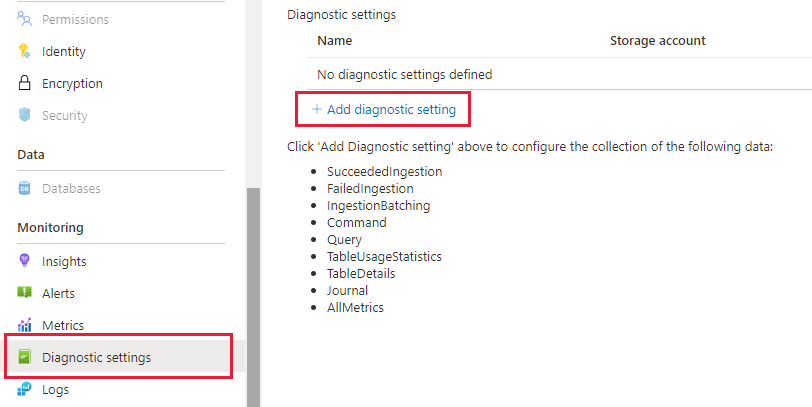Go to Metrics in Monitoring section
Image resolution: width=812 pixels, height=407 pixels.
point(63,325)
